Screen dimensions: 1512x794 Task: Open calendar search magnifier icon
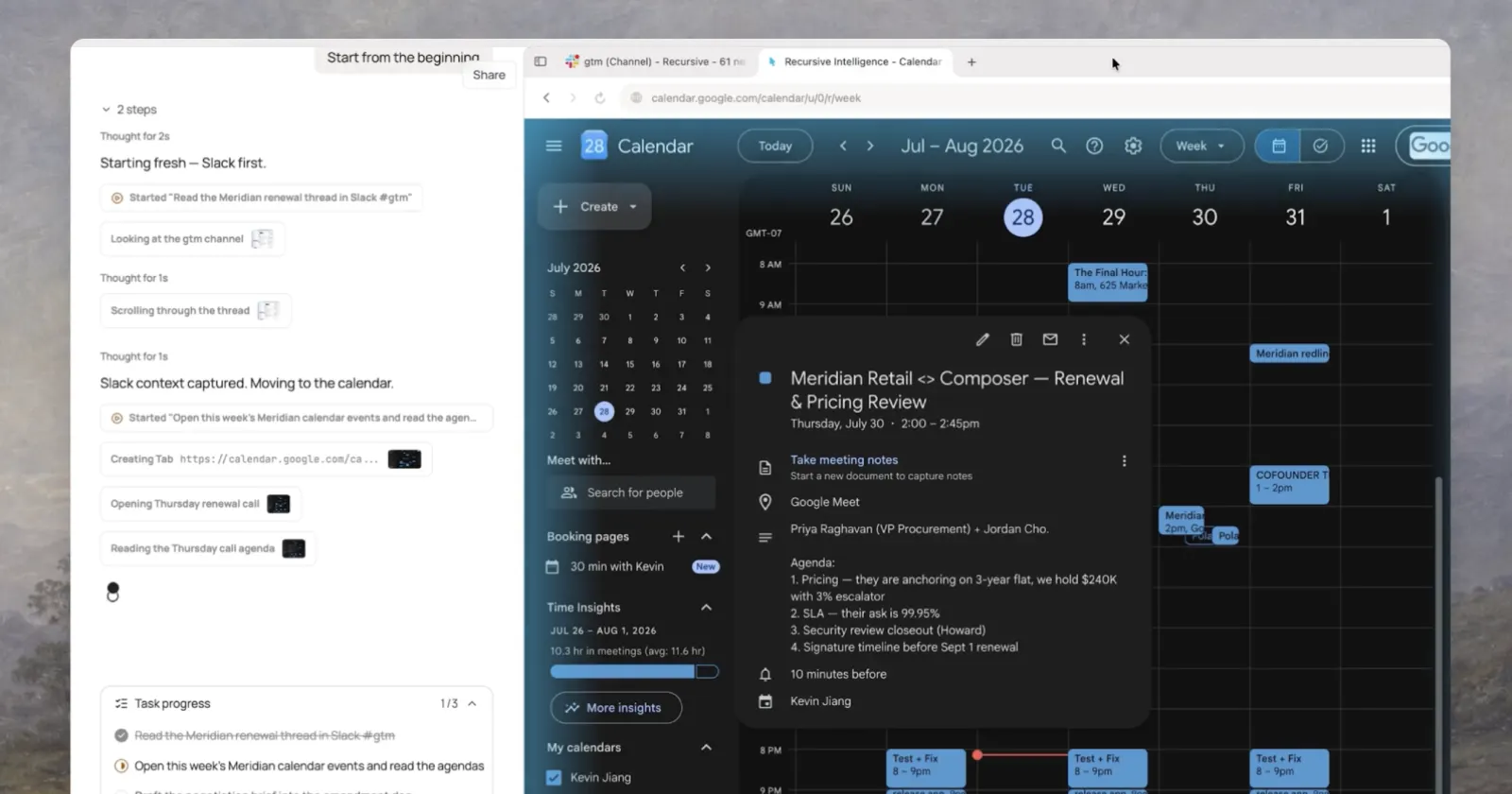pos(1058,146)
